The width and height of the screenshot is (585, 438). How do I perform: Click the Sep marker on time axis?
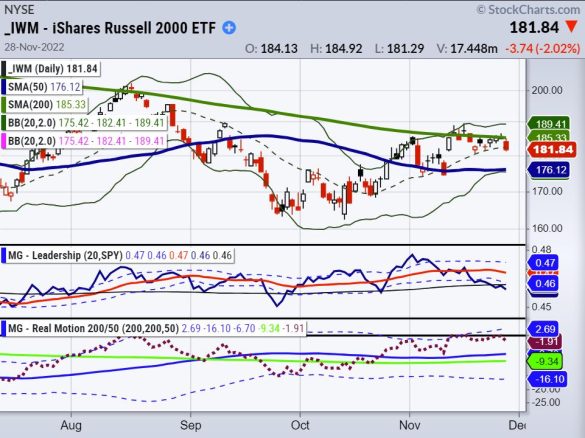191,425
